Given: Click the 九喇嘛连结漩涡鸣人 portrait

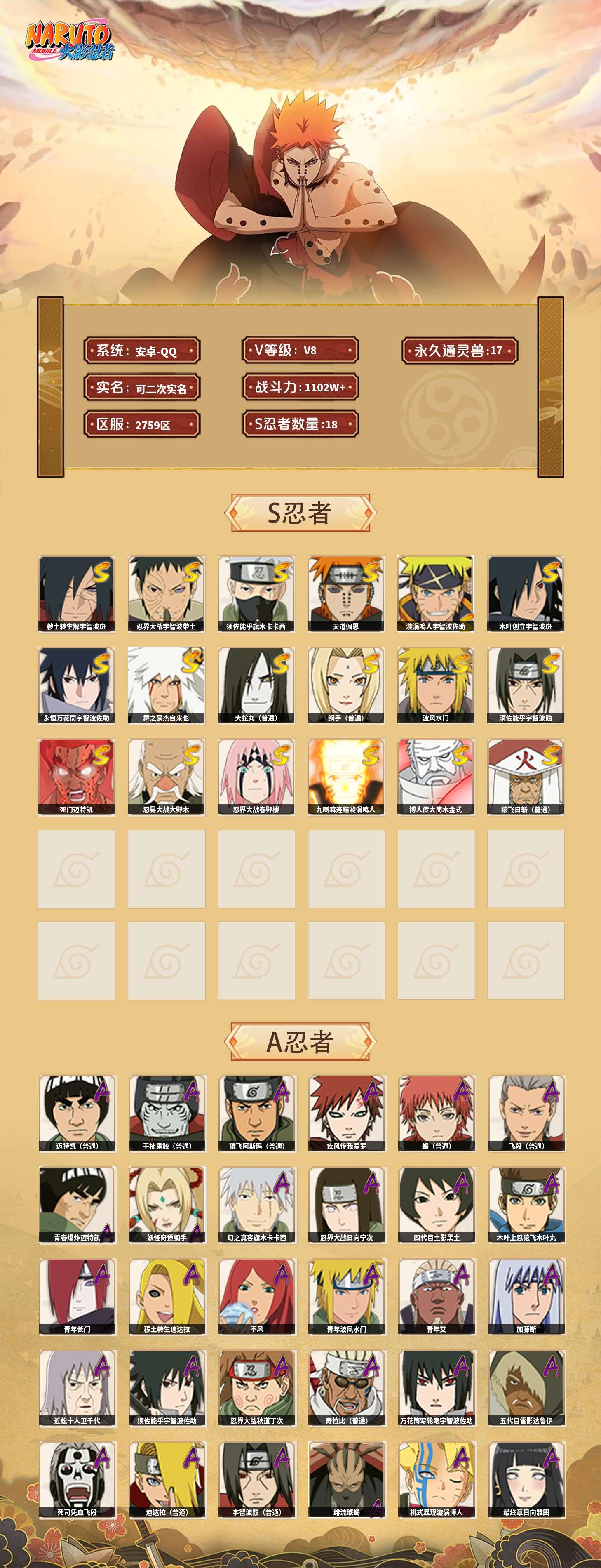Looking at the screenshot, I should click(x=346, y=777).
